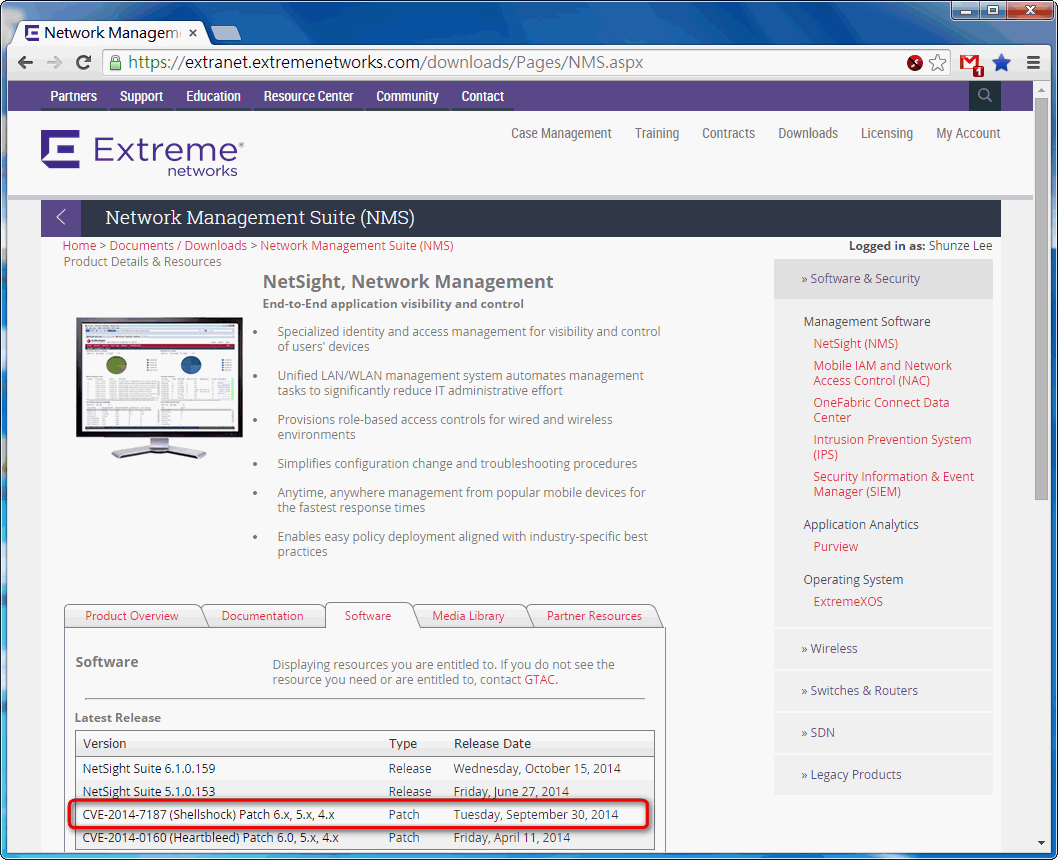Image resolution: width=1058 pixels, height=860 pixels.
Task: Open the Support menu
Action: [141, 96]
